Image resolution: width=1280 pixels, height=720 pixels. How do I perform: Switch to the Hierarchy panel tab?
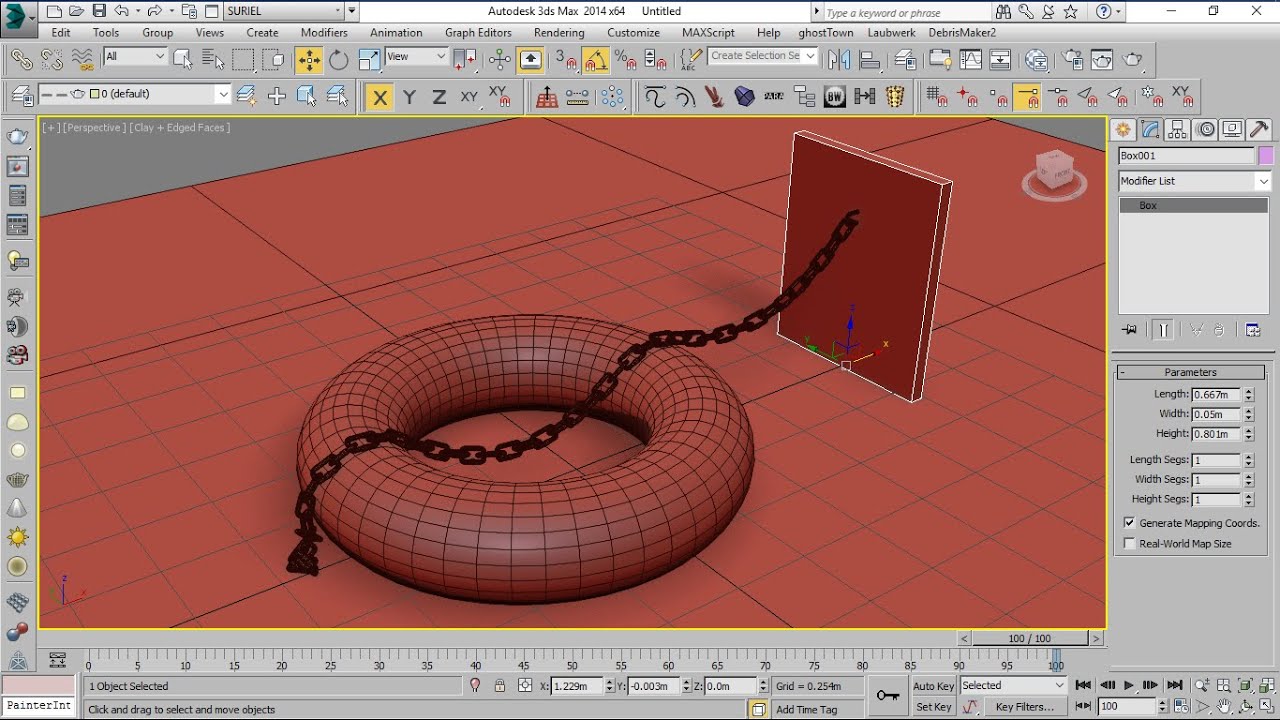(x=1178, y=129)
